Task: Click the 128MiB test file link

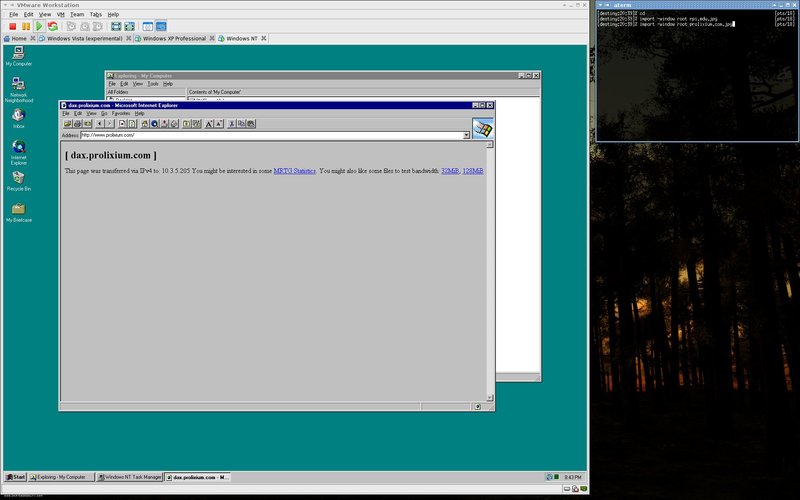Action: 473,171
